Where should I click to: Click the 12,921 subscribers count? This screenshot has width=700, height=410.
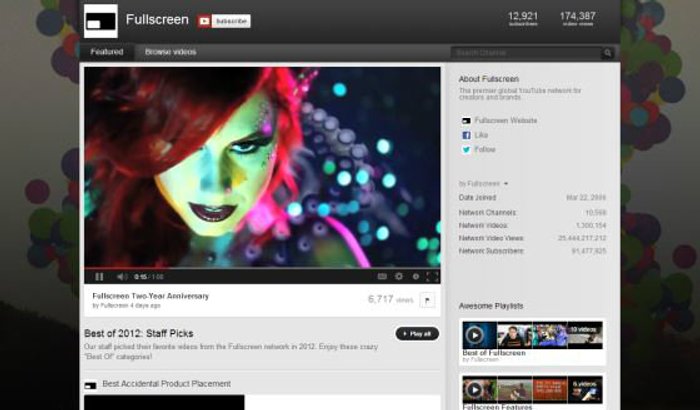[x=523, y=19]
